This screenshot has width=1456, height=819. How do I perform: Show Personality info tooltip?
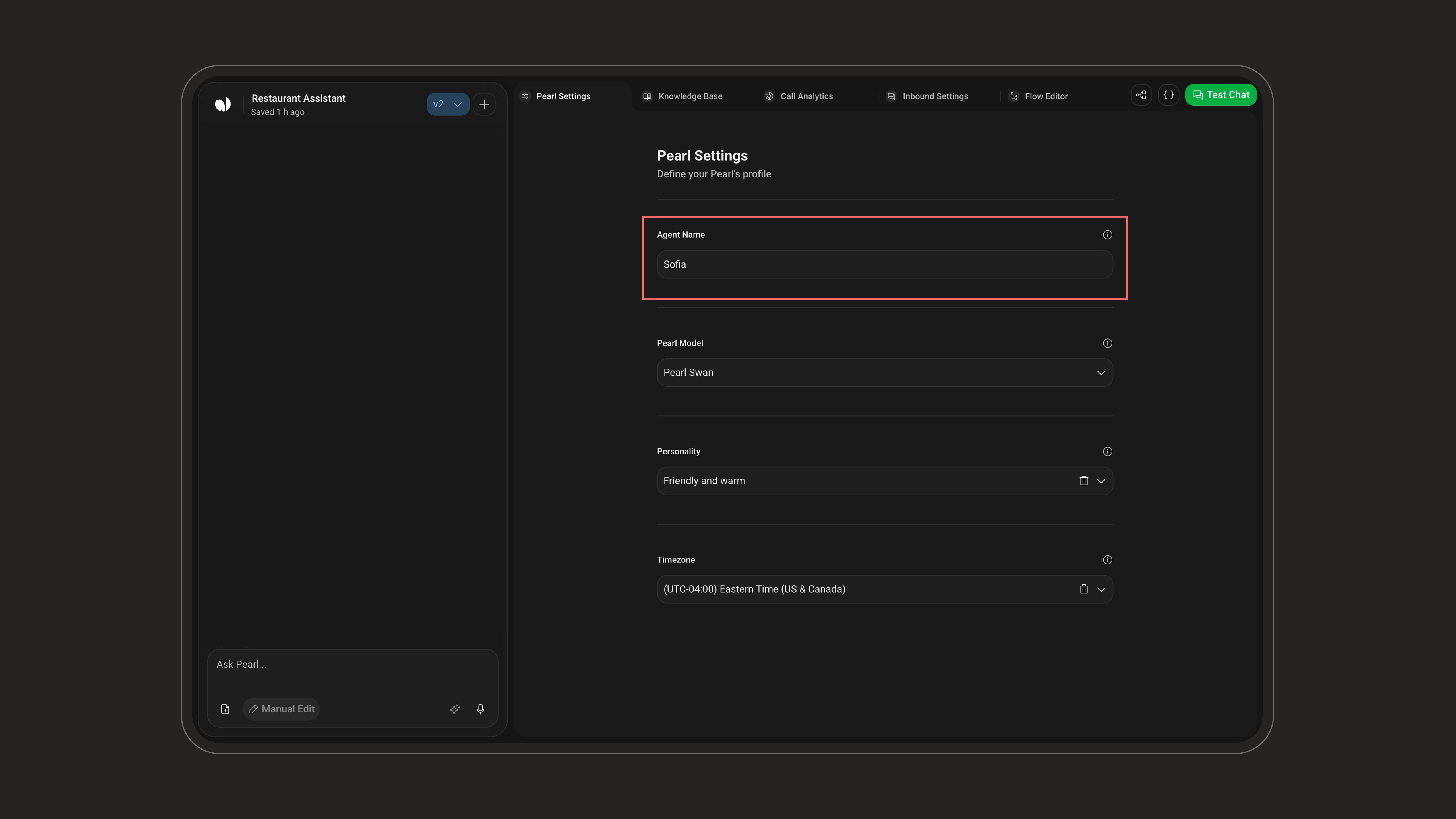pos(1107,451)
